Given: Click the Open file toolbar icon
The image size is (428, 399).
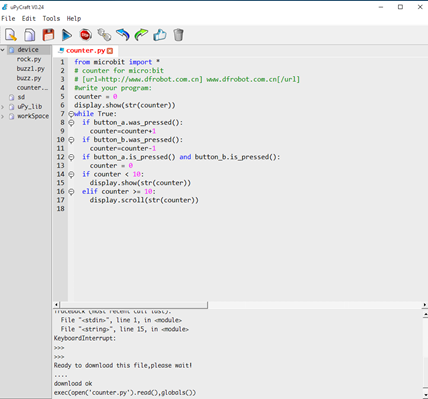Looking at the screenshot, I should pyautogui.click(x=29, y=35).
